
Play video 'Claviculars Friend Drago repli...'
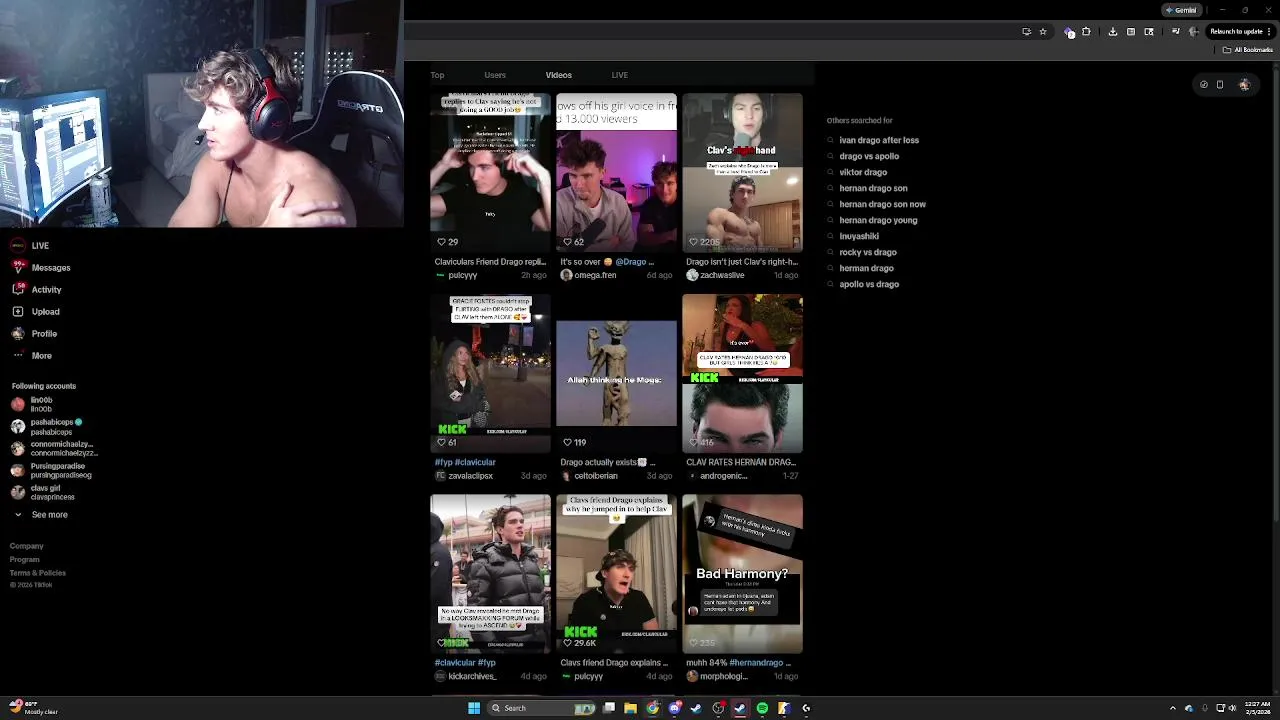tap(490, 172)
